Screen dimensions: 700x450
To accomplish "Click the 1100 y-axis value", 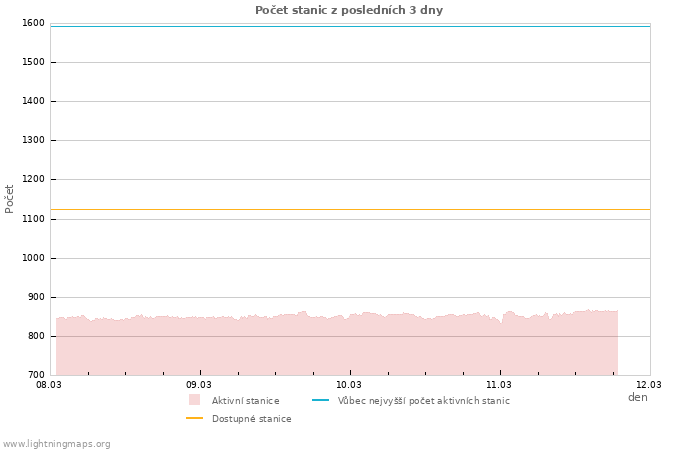I will click(33, 219).
